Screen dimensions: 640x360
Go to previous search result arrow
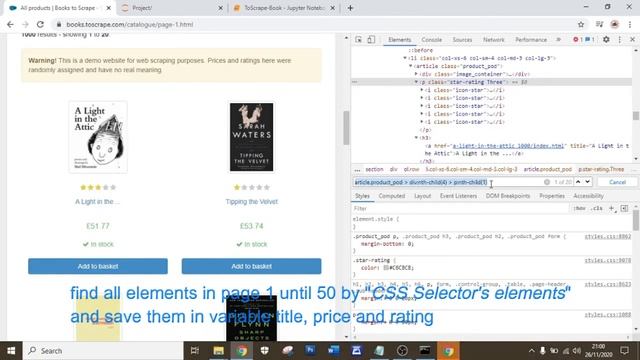click(x=578, y=182)
